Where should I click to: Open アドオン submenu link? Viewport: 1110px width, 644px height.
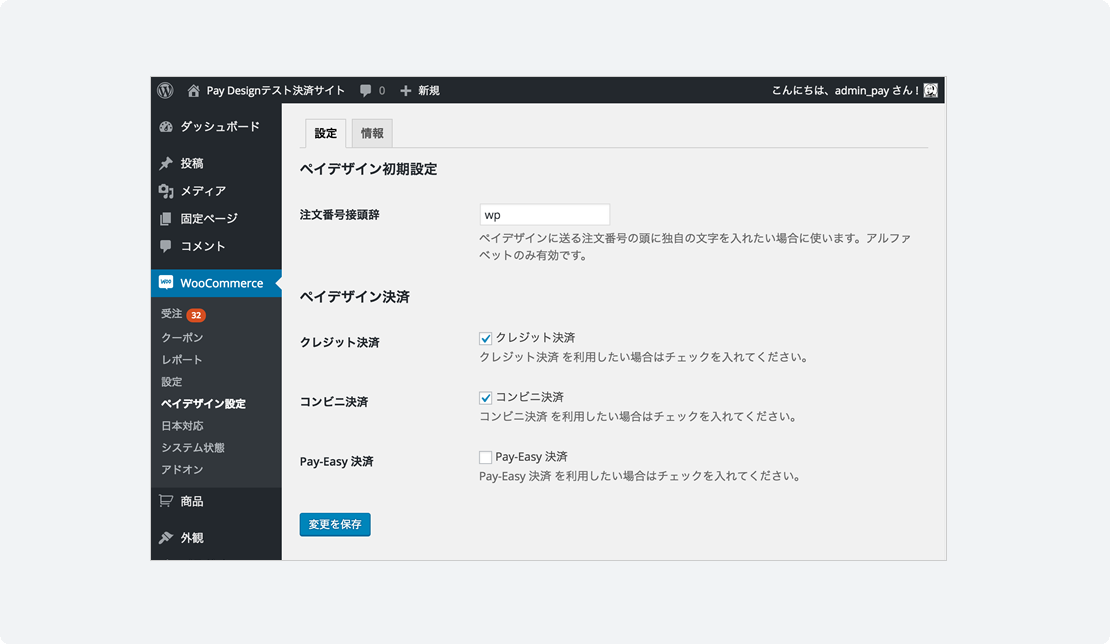coord(182,469)
